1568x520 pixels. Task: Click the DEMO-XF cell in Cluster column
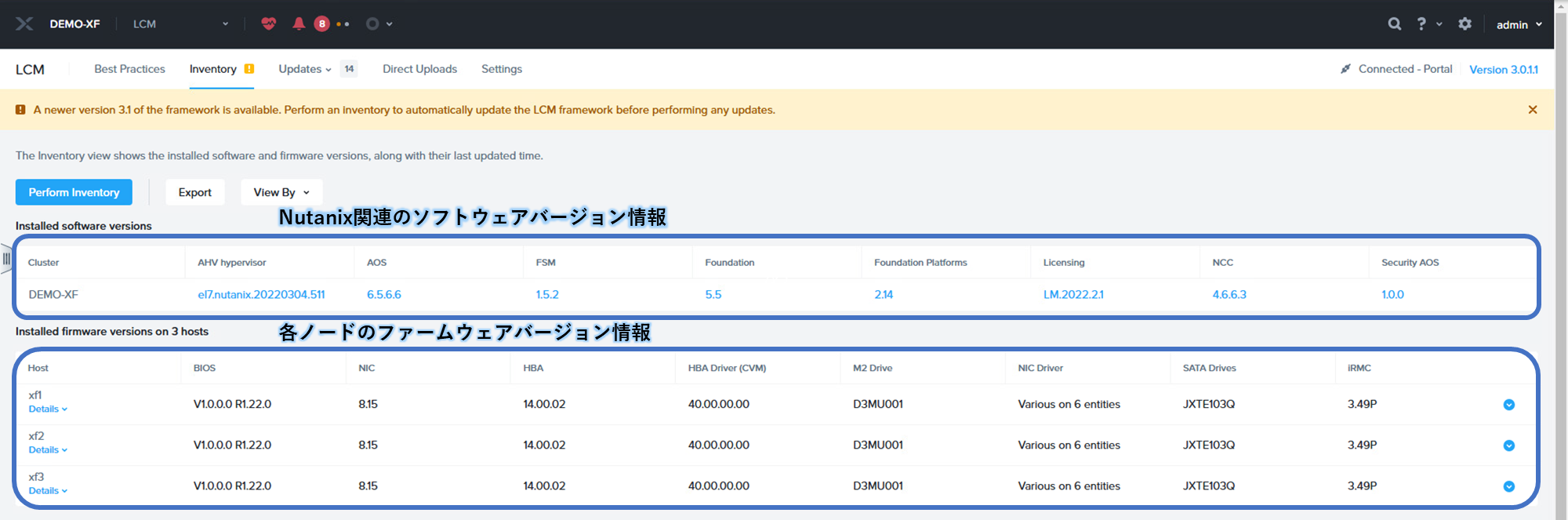[x=53, y=294]
